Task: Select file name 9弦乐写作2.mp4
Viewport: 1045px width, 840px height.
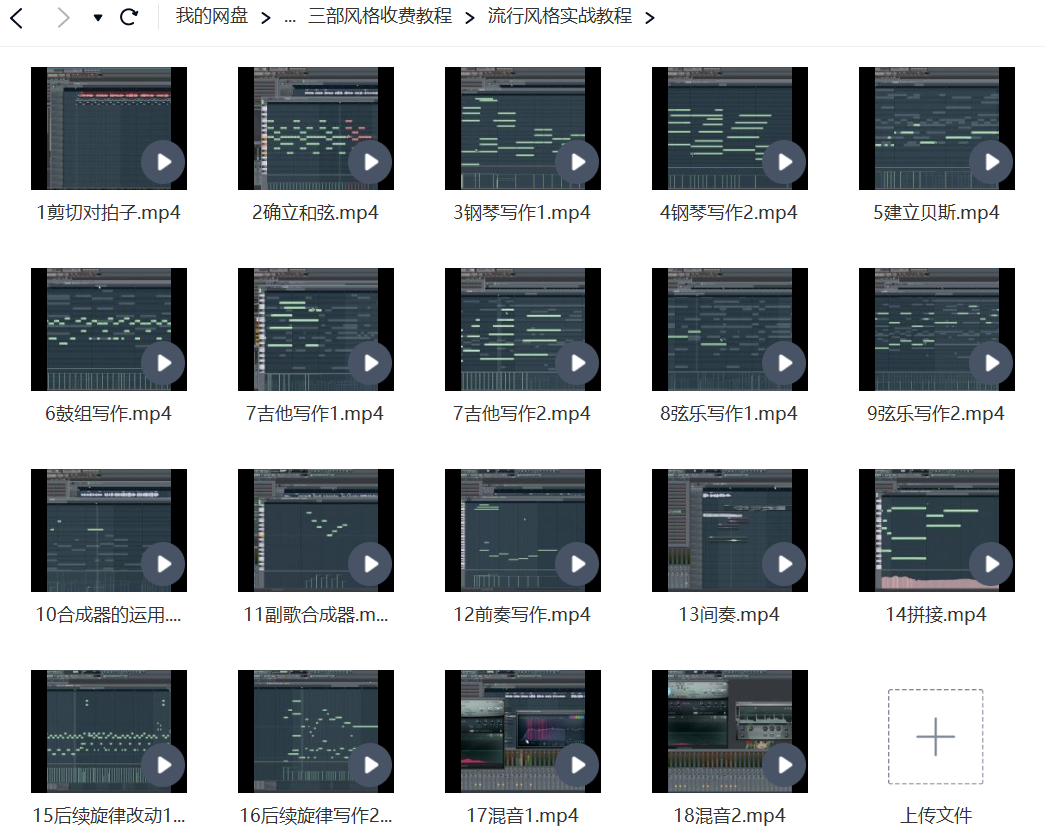Action: pos(936,414)
